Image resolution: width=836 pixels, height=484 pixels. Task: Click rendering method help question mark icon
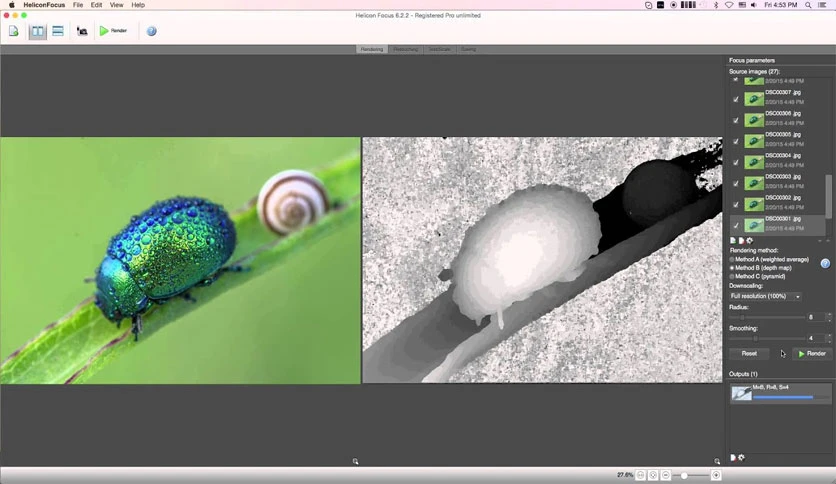coord(825,263)
